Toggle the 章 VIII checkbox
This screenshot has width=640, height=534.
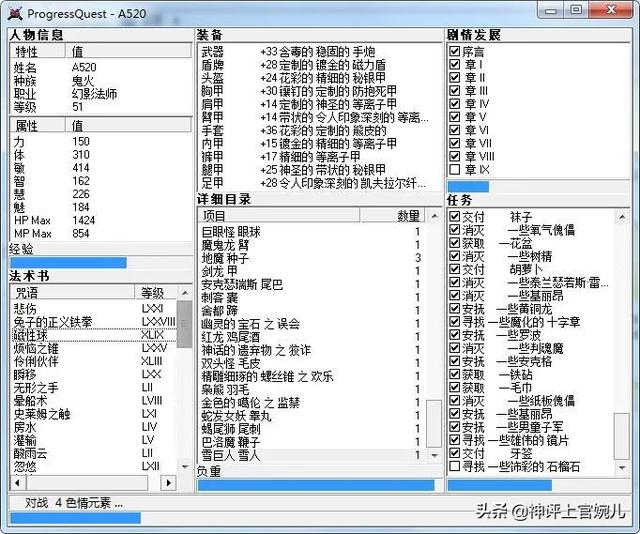tap(454, 156)
